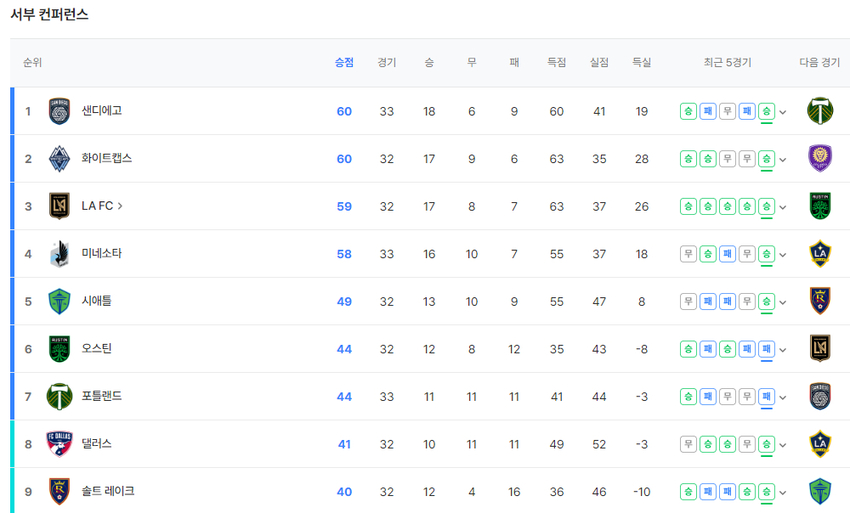Open Seattle's next opponent Real Salt Lake logo
This screenshot has width=850, height=513.
(x=820, y=301)
